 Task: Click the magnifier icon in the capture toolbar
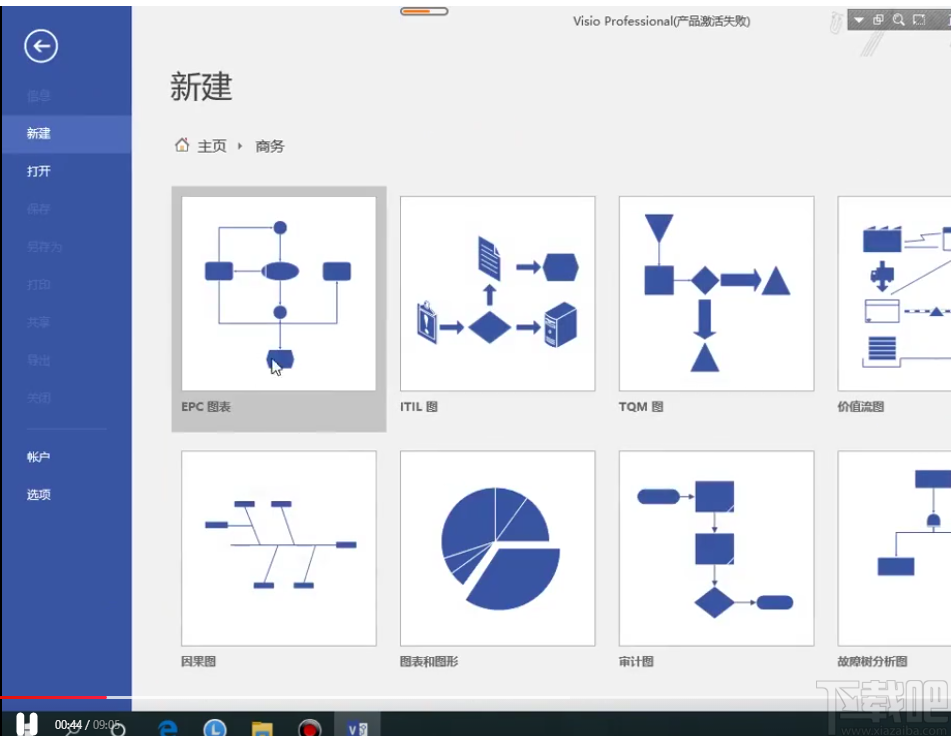[x=899, y=19]
